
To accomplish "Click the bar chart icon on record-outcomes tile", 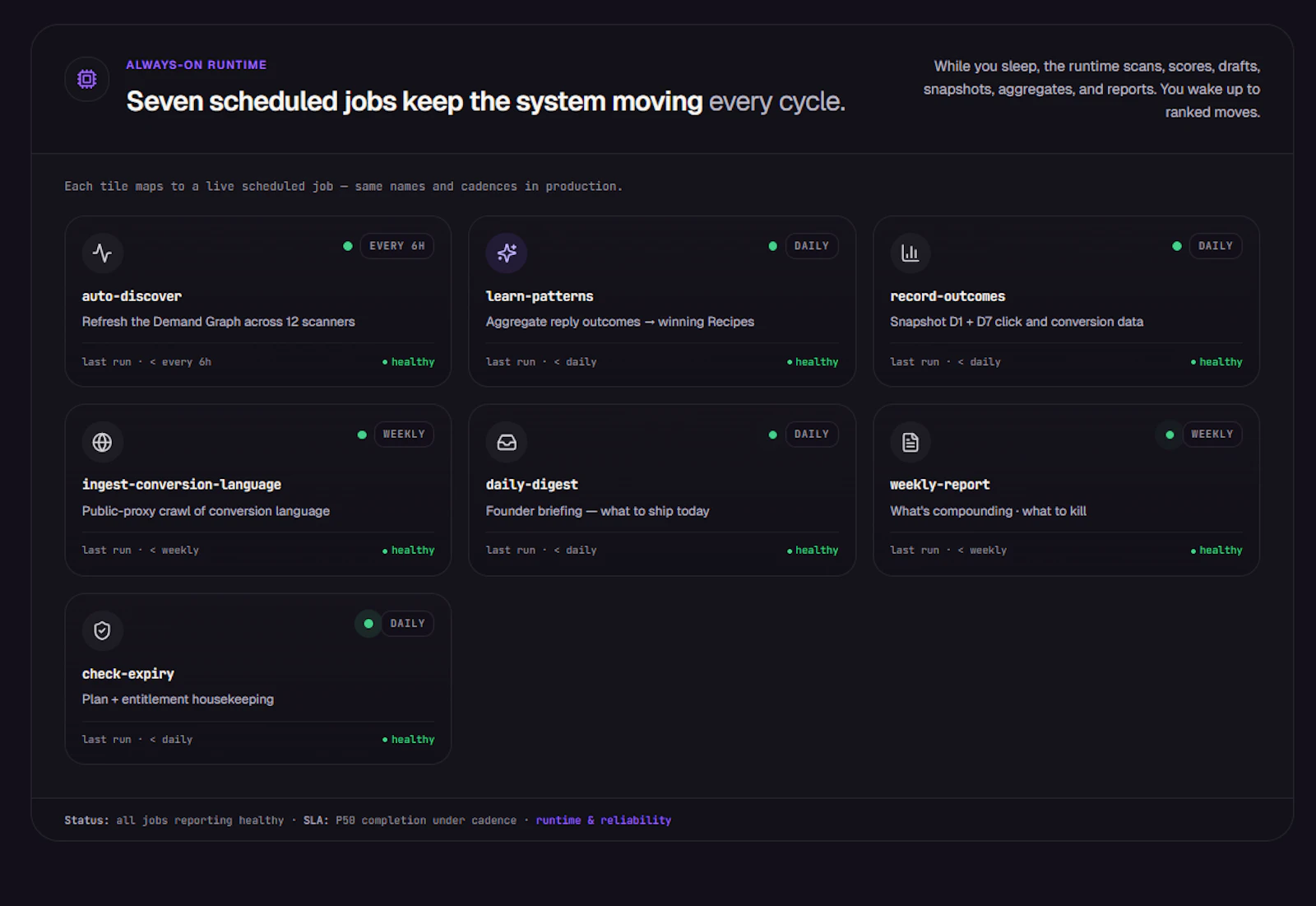I will point(910,253).
